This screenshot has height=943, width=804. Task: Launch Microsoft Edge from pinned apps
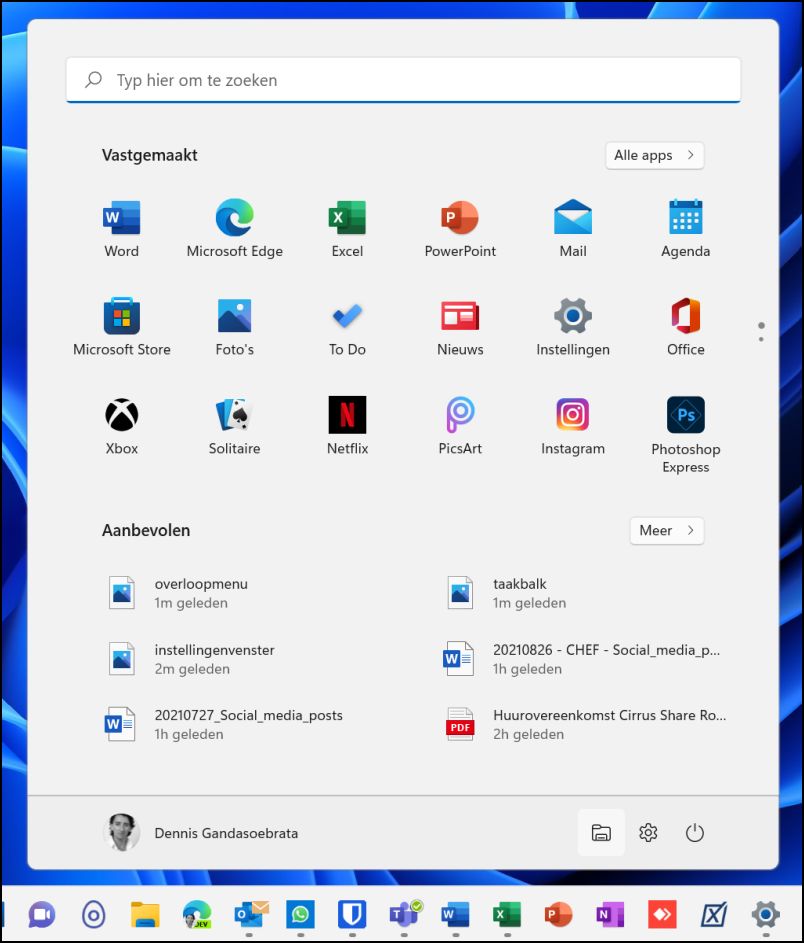(235, 229)
